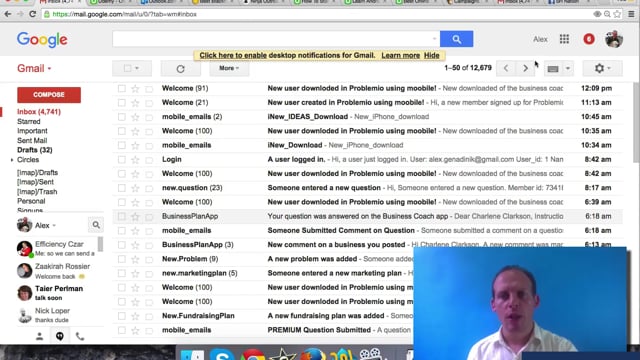This screenshot has height=360, width=640.
Task: Open the [Imap]/Trash label
Action: coord(37,192)
